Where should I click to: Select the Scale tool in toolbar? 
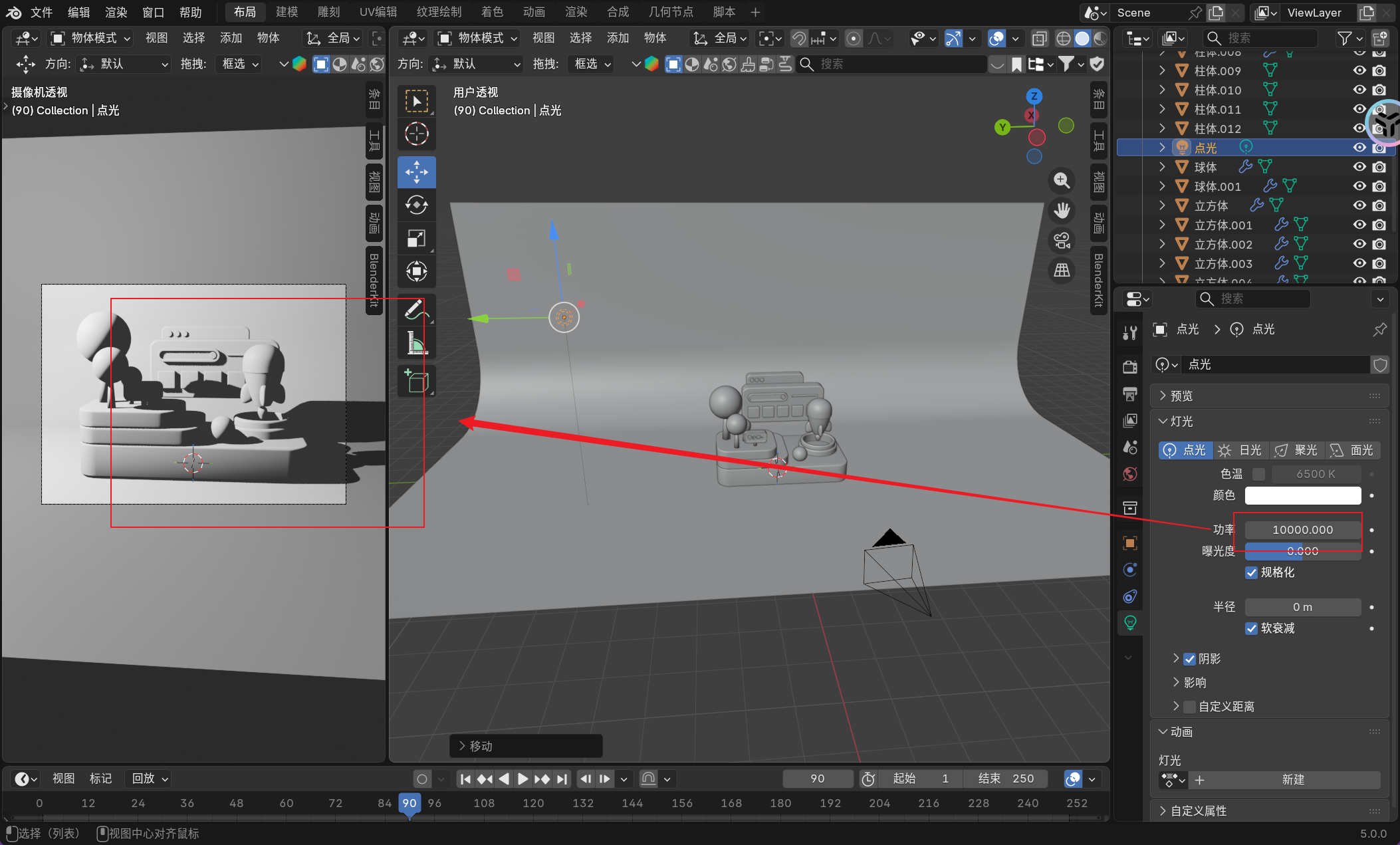pyautogui.click(x=417, y=238)
